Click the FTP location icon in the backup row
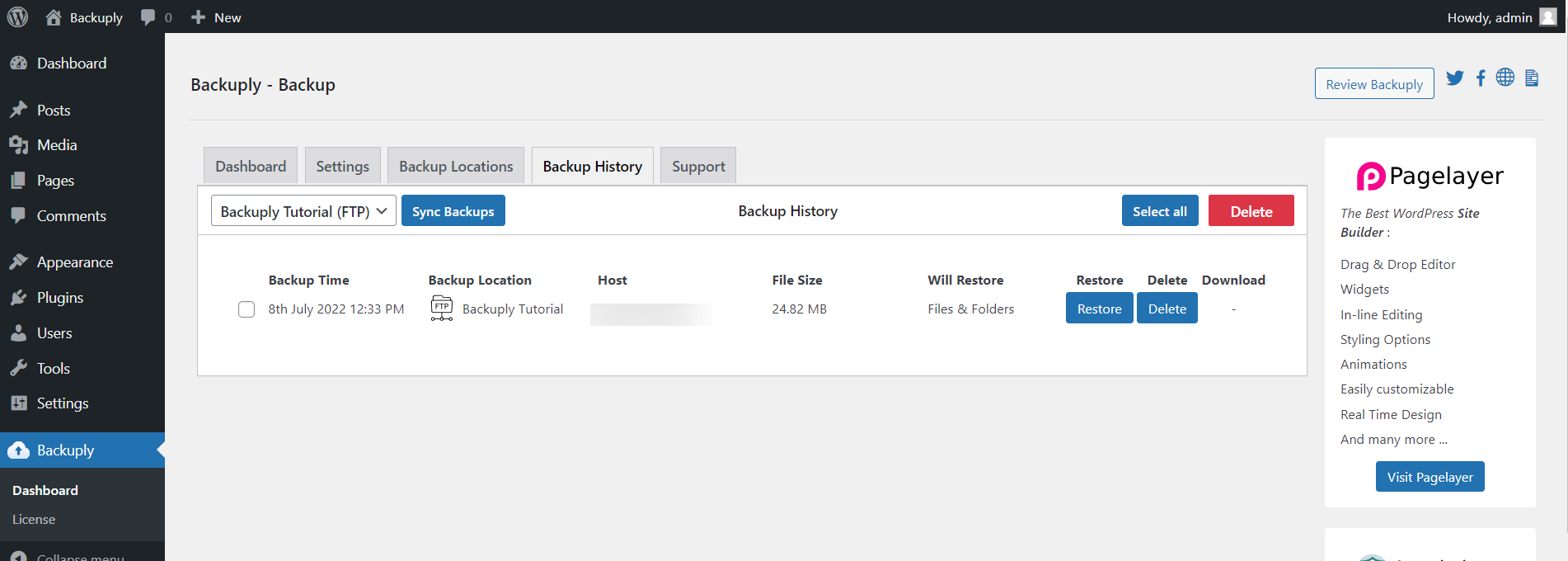This screenshot has height=561, width=1568. [442, 308]
